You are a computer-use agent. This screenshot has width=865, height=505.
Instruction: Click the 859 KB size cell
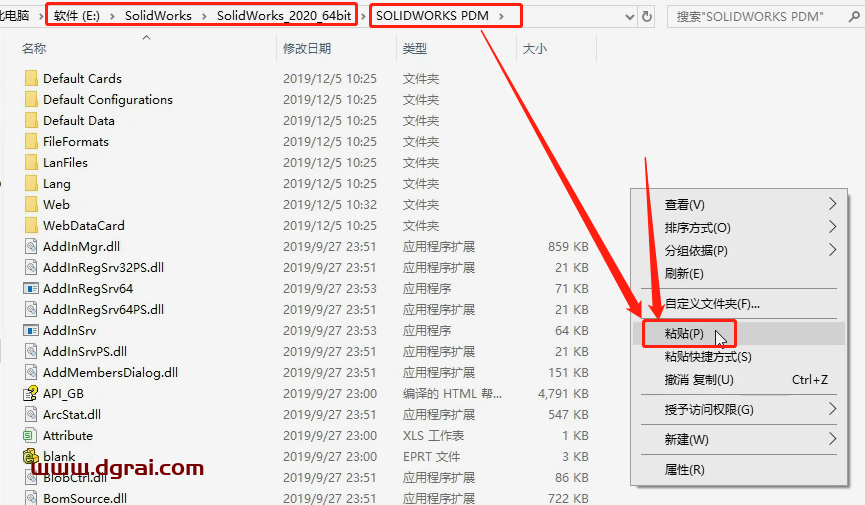coord(568,247)
